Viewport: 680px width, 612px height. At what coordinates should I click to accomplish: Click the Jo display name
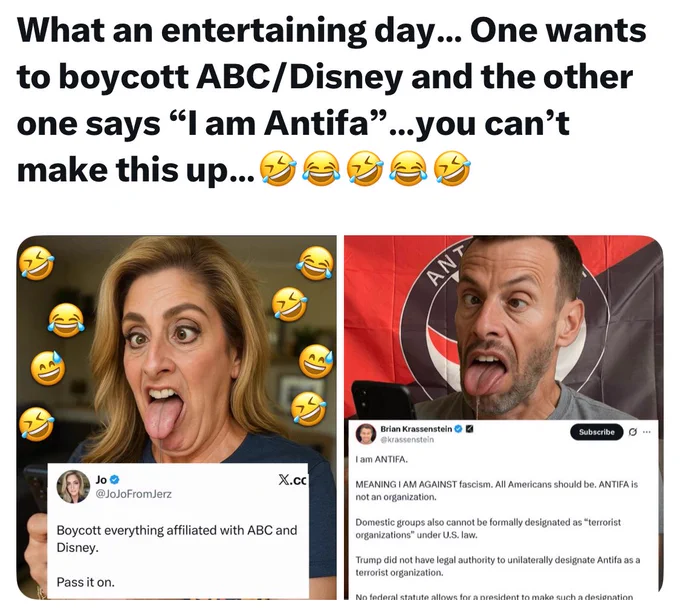click(101, 480)
